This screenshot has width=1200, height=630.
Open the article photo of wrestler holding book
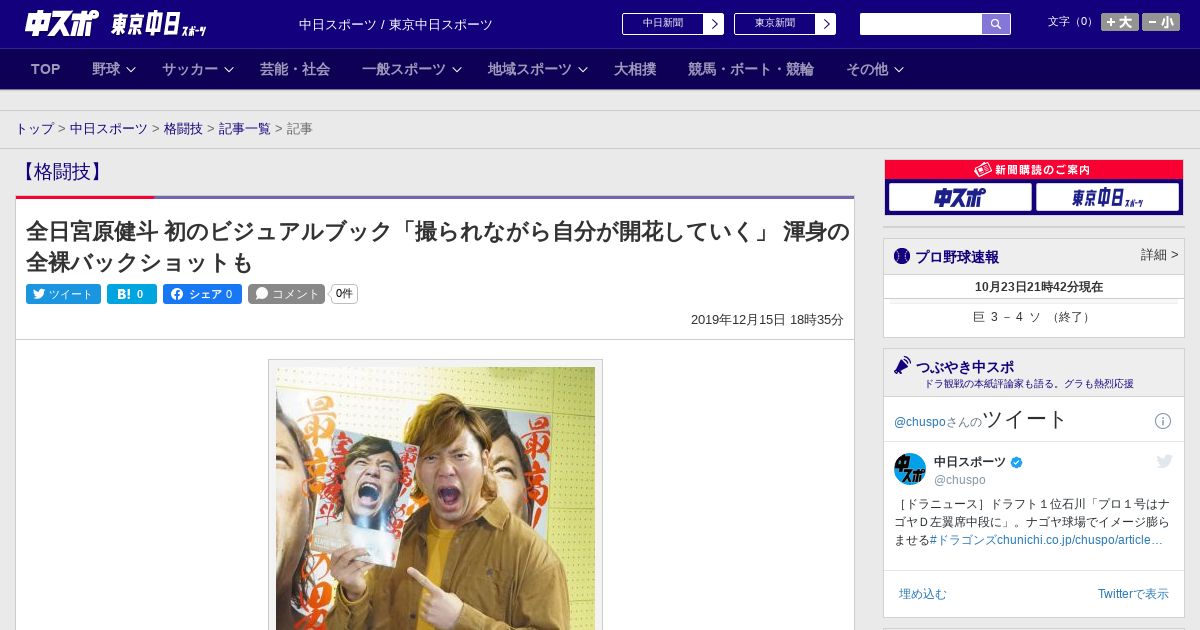(435, 497)
